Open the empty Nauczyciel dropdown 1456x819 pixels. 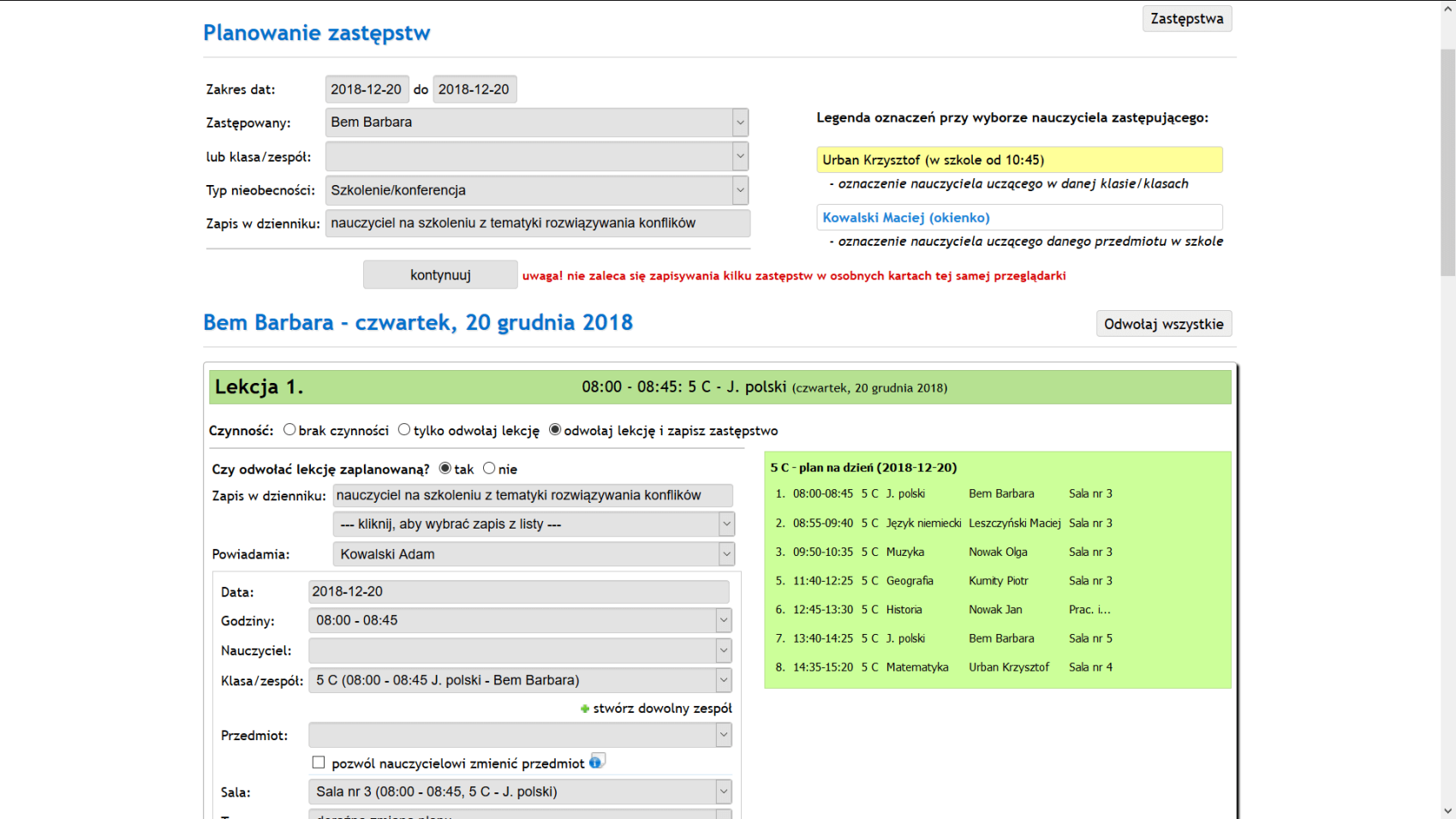(x=520, y=650)
